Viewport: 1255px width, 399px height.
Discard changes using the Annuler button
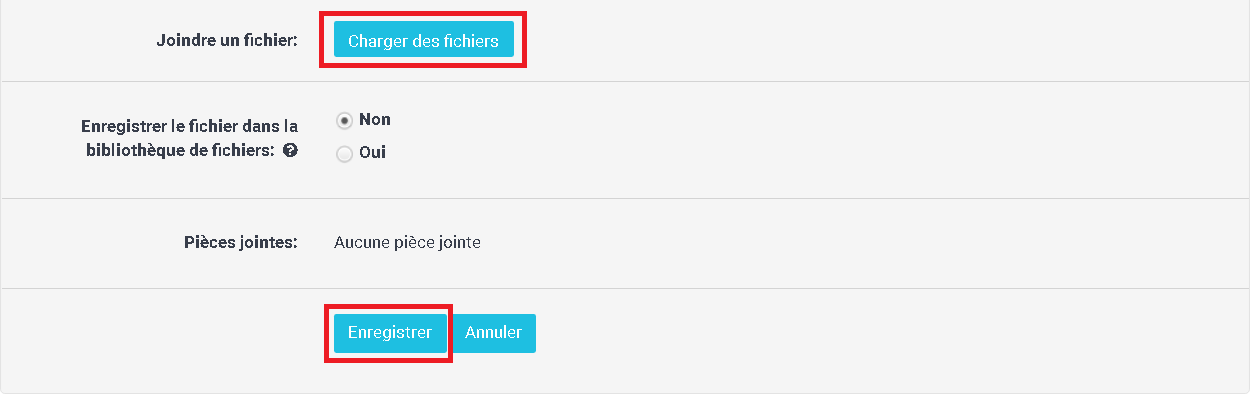(494, 333)
